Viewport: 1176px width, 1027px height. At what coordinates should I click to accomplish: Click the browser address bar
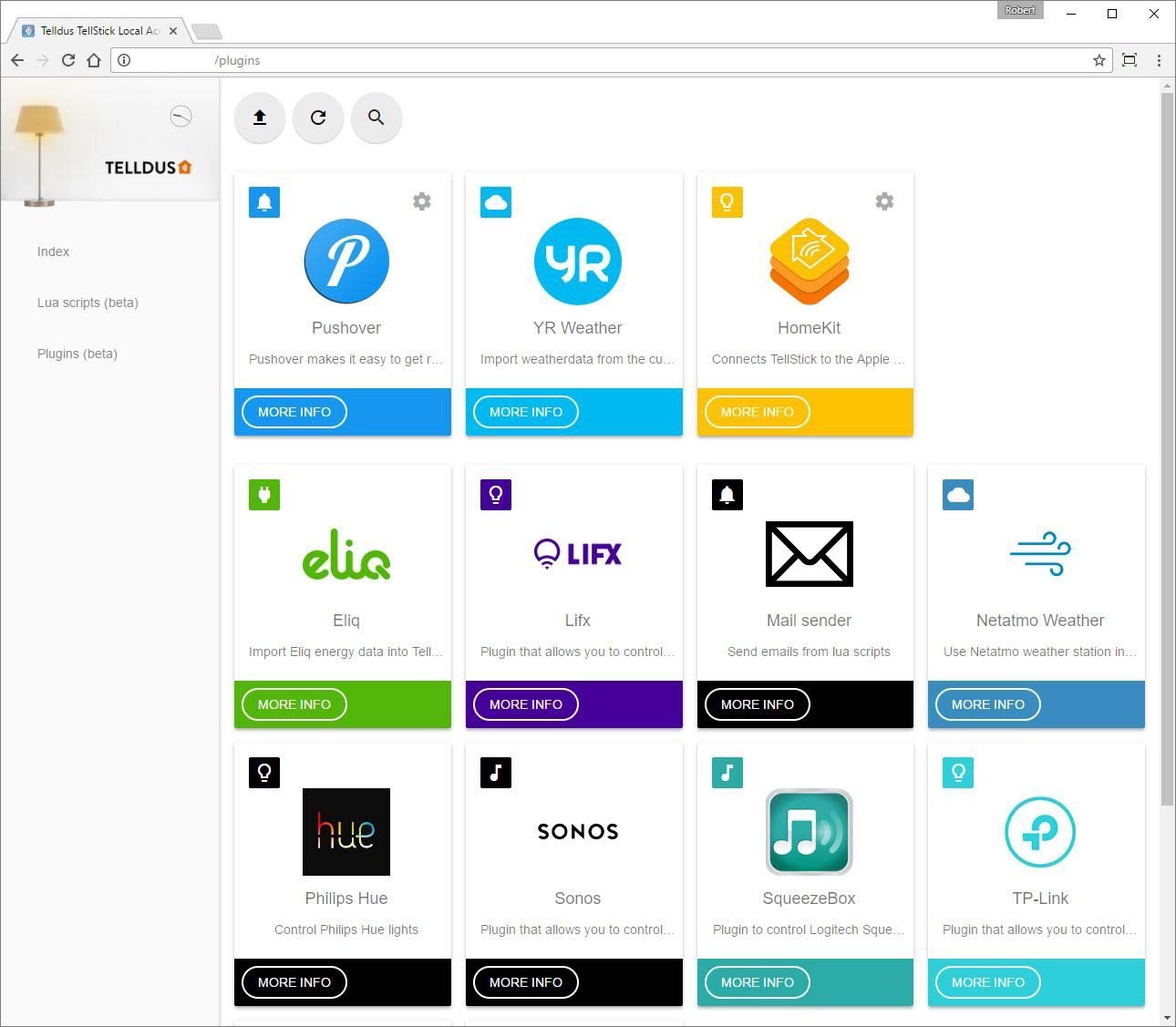pyautogui.click(x=611, y=60)
